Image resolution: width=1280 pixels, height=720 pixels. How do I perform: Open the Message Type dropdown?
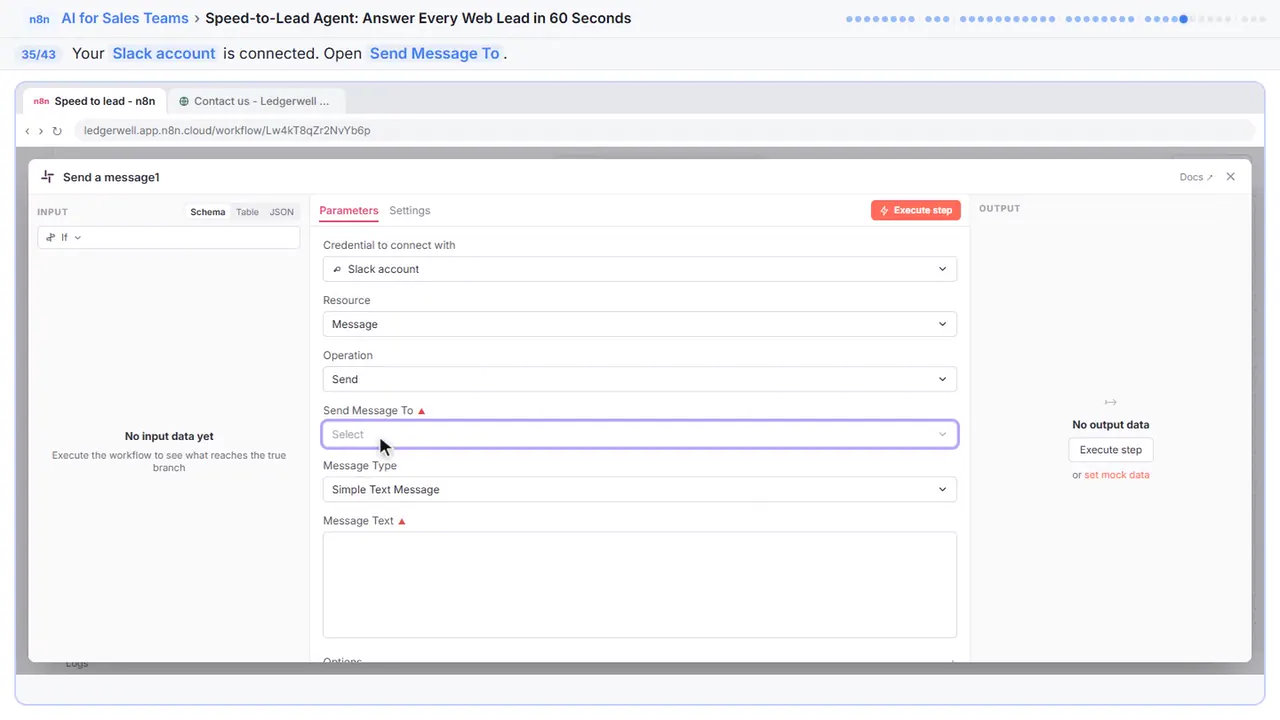point(640,489)
